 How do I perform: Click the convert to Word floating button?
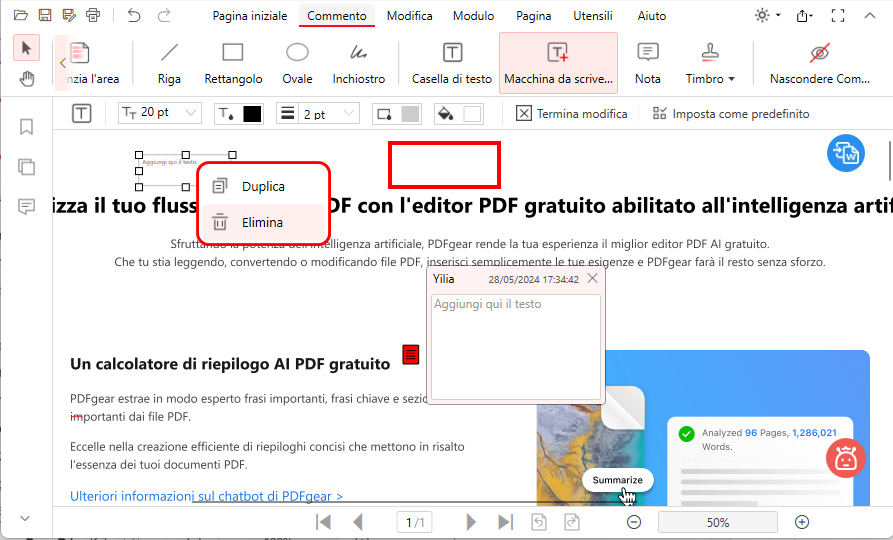coord(846,153)
